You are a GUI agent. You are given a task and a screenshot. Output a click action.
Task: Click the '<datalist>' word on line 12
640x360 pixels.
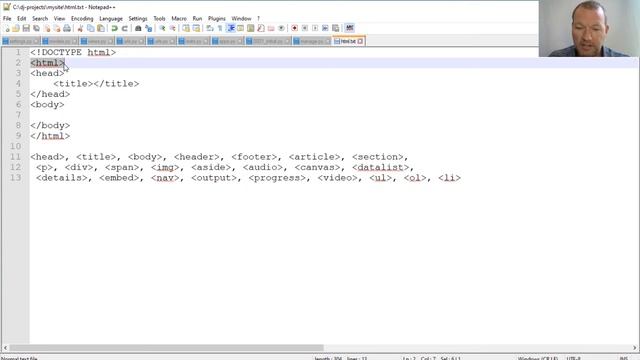[x=380, y=167]
